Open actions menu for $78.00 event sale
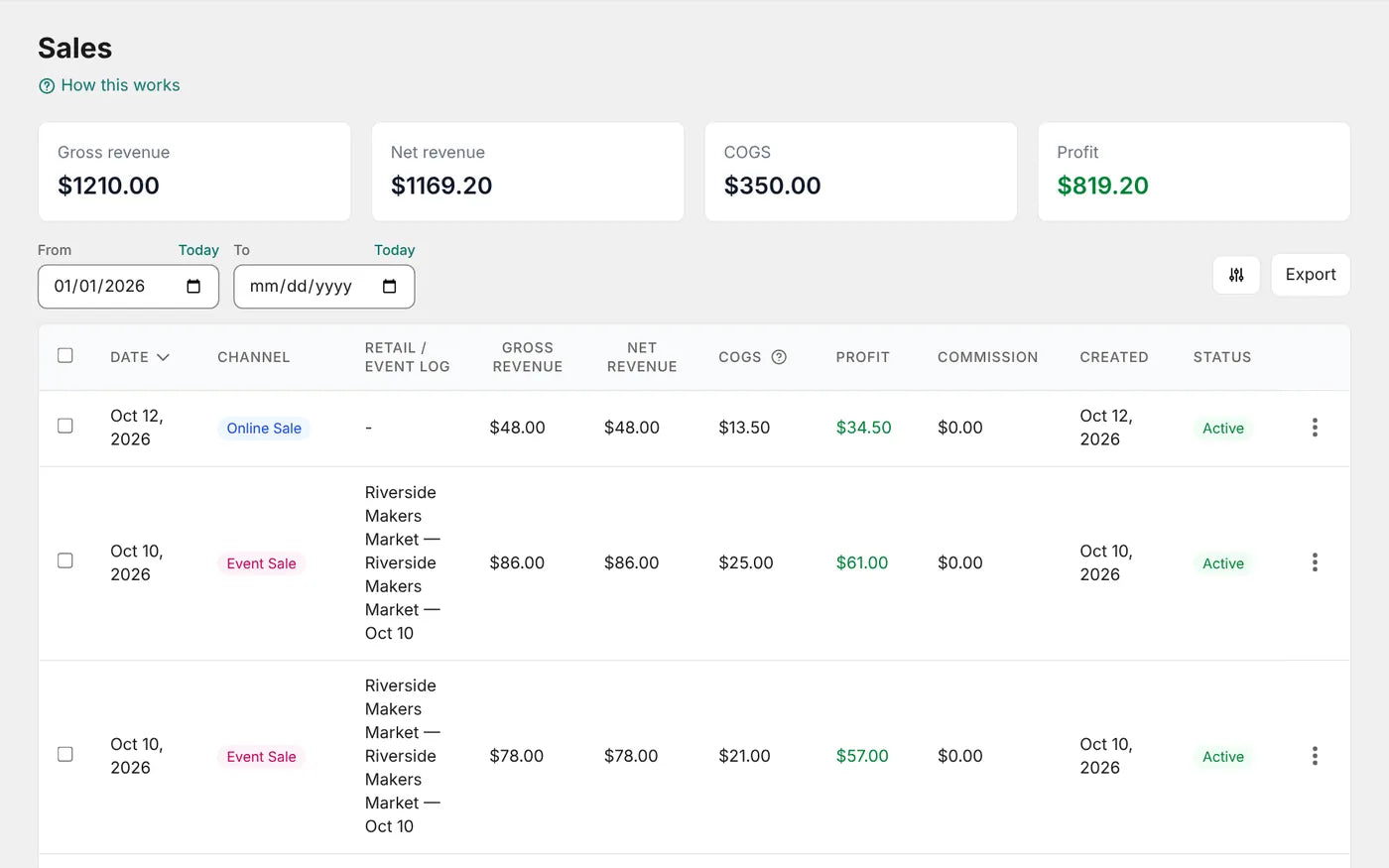 [x=1315, y=756]
